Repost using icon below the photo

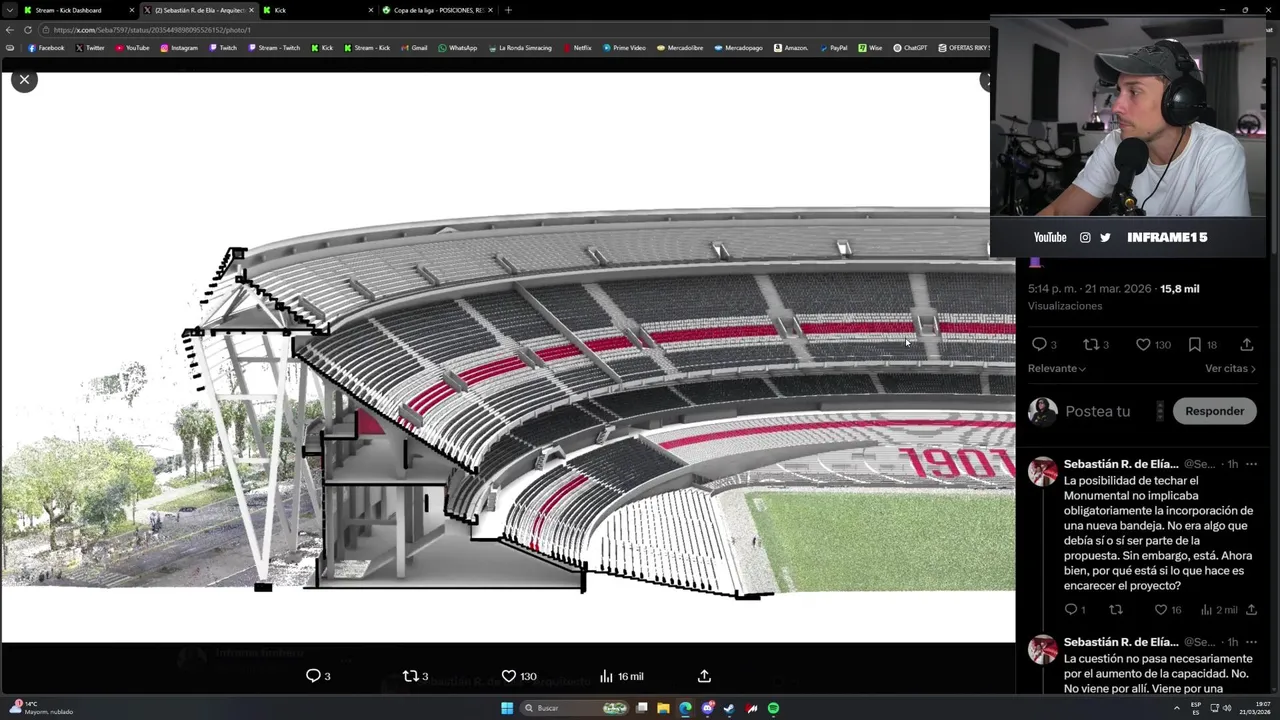tap(410, 676)
